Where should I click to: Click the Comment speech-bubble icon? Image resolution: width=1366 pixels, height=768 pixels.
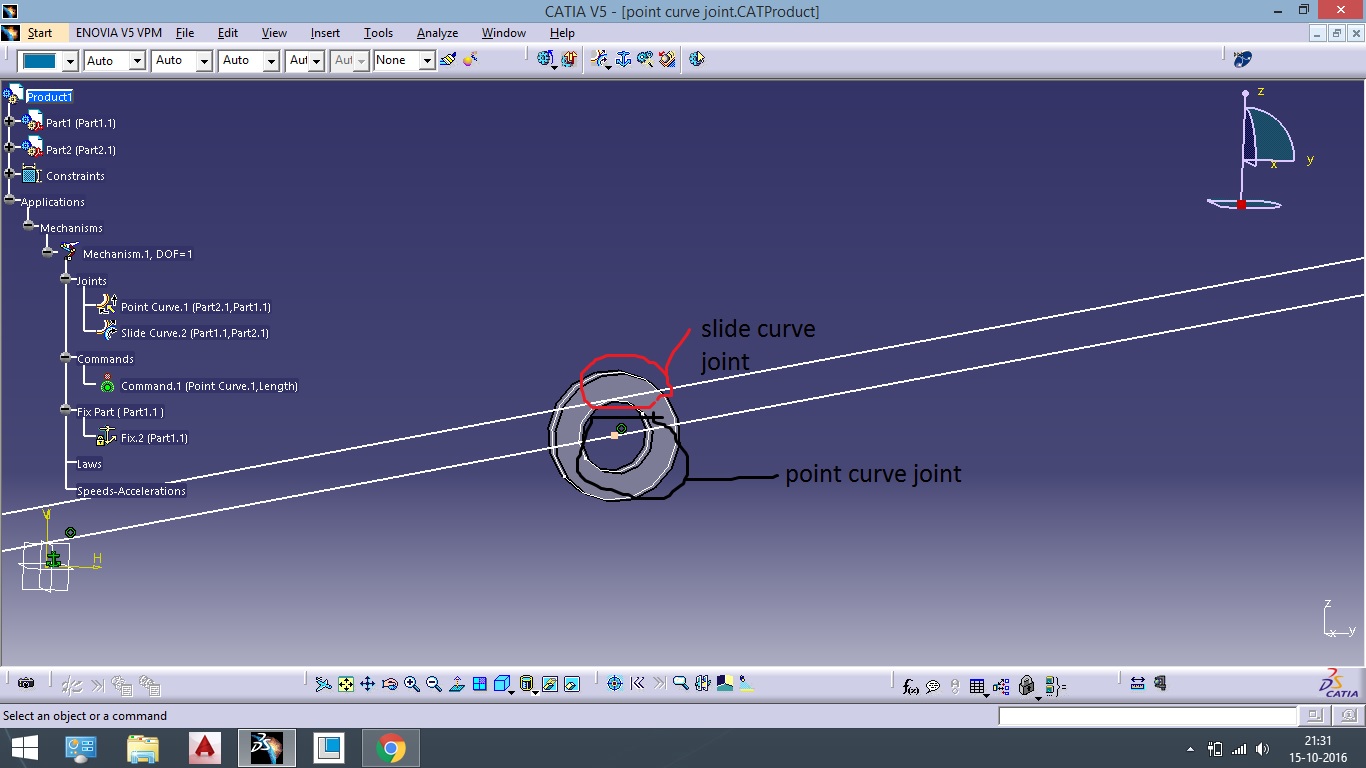(x=933, y=686)
